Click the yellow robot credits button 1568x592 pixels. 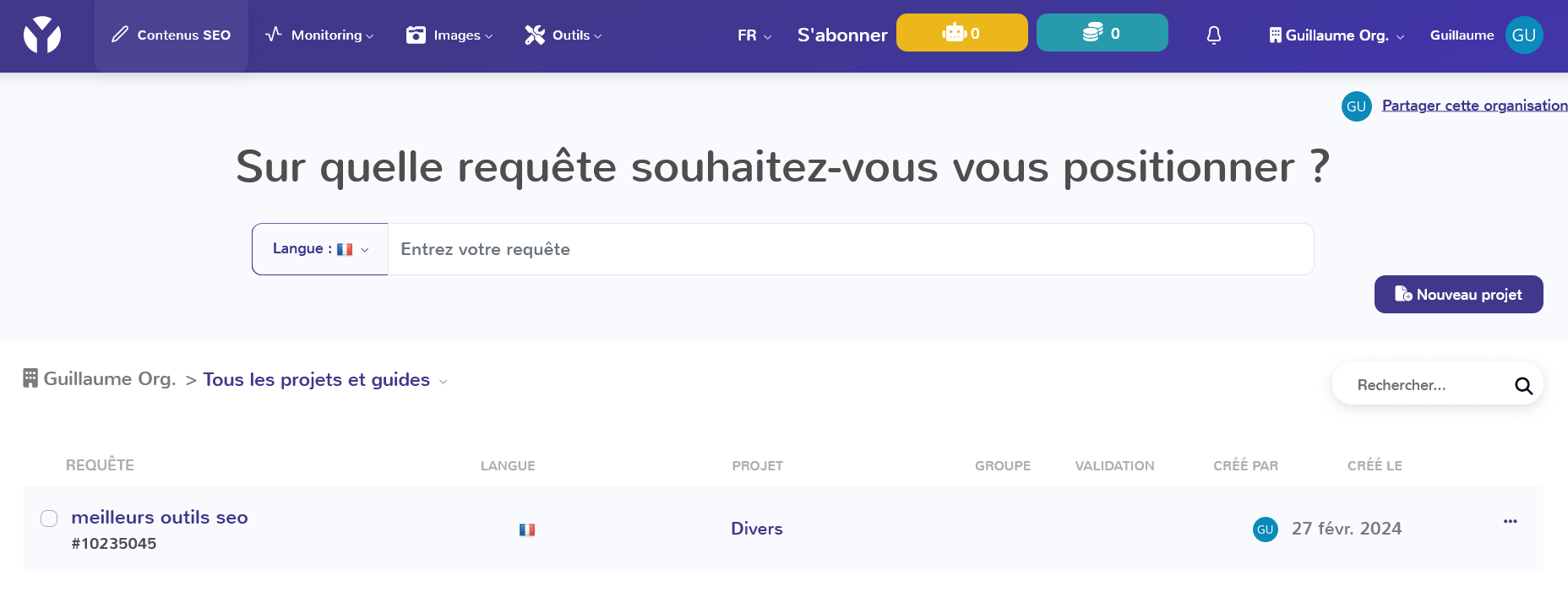point(961,33)
